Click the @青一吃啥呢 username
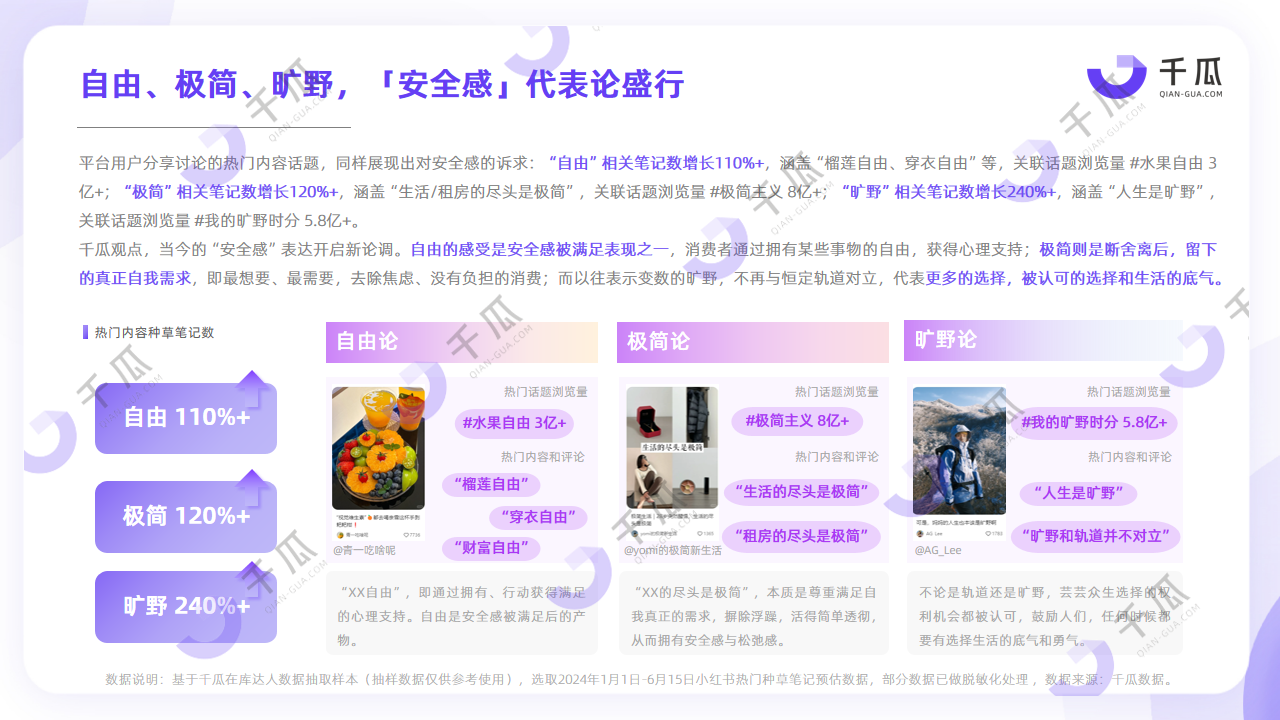The height and width of the screenshot is (720, 1280). coord(365,550)
